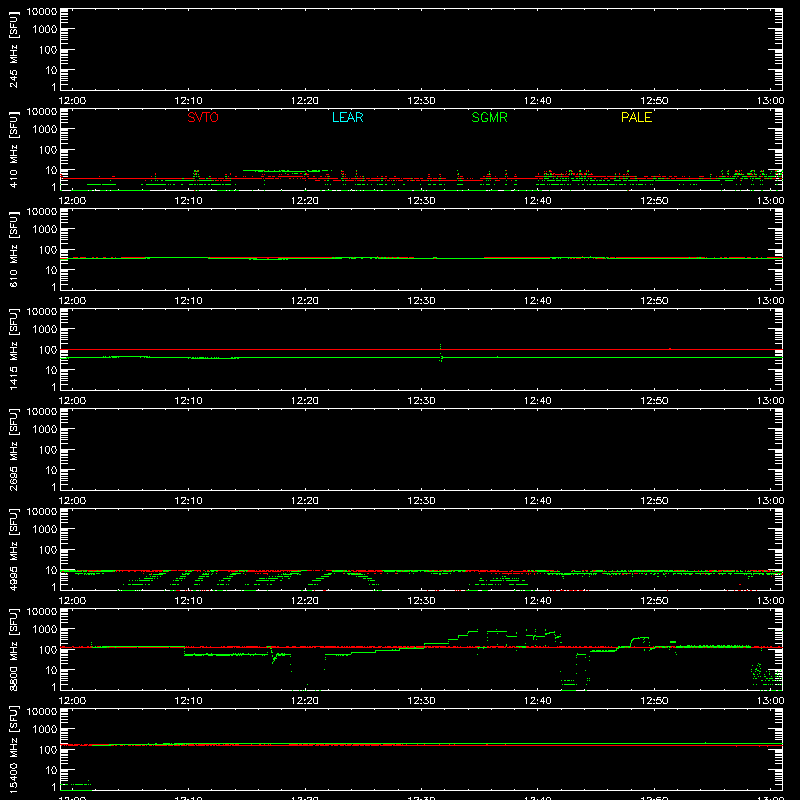Click 12:30 tick under the 8800 MHz panel
The width and height of the screenshot is (800, 800).
421,701
